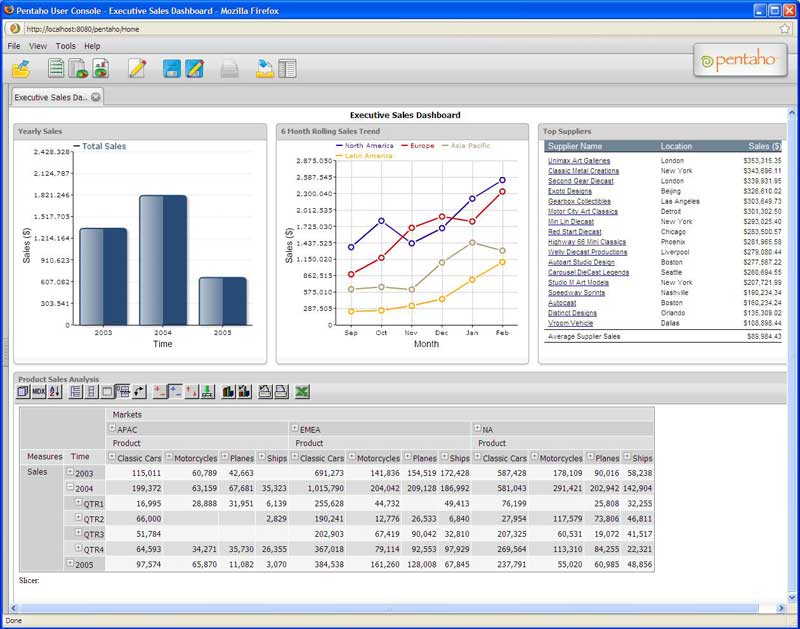Screen dimensions: 800x629
Task: Toggle Show Parent Members in pivot toolbar
Action: [x=75, y=392]
